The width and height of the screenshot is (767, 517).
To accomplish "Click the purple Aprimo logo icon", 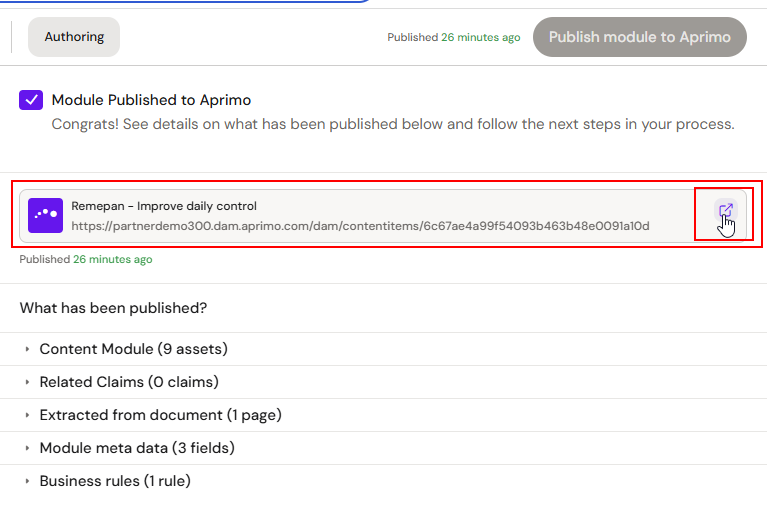I will coord(45,215).
